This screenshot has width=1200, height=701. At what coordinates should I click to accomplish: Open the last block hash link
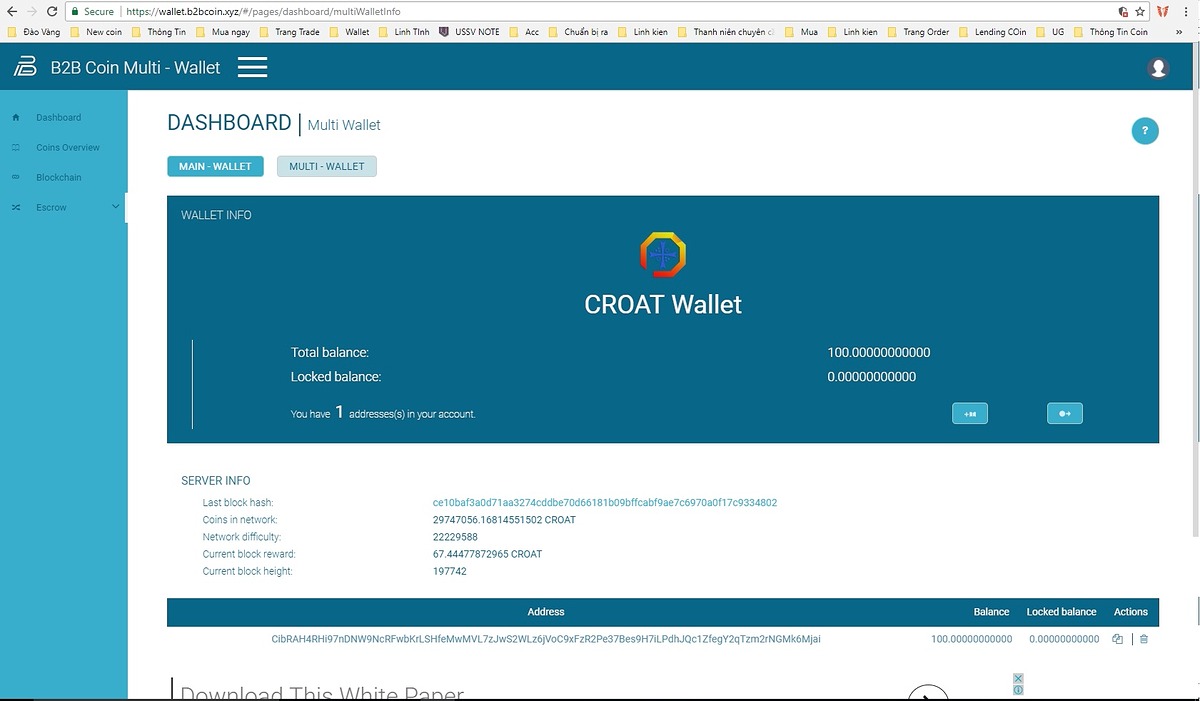point(605,503)
